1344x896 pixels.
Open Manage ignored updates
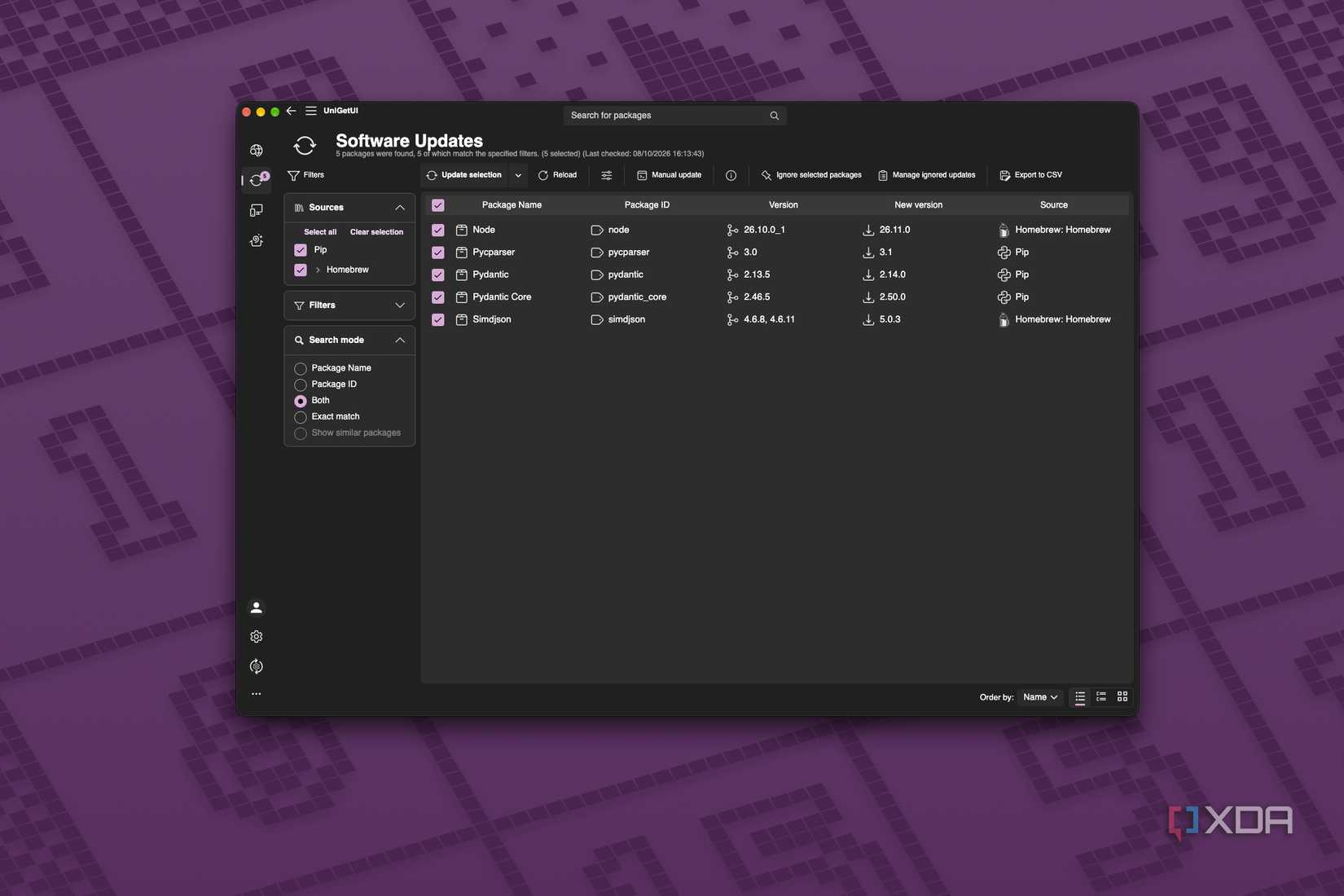pos(927,175)
